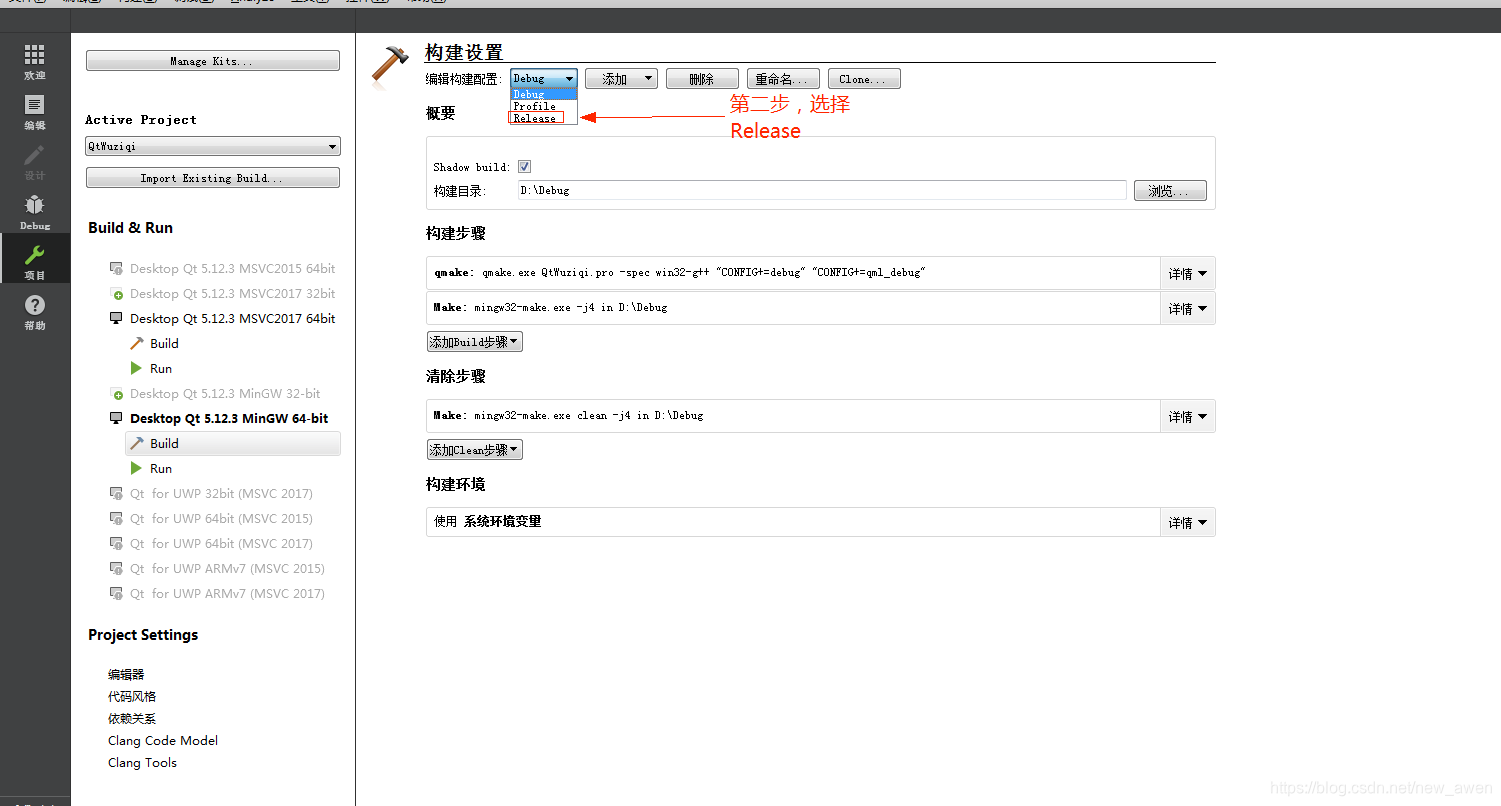The image size is (1501, 806).
Task: Toggle the Shadow build checkbox
Action: coord(524,167)
